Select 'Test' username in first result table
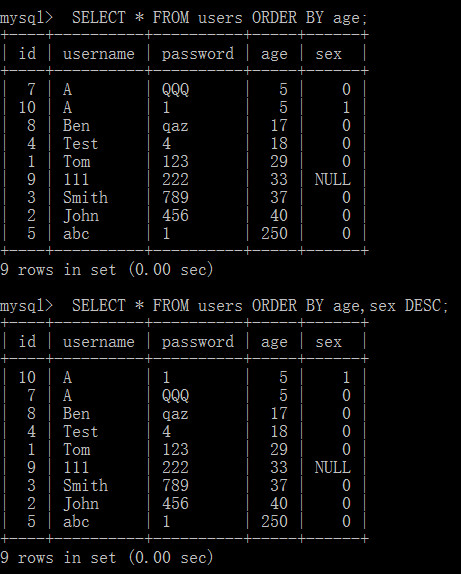This screenshot has width=461, height=574. click(x=81, y=144)
